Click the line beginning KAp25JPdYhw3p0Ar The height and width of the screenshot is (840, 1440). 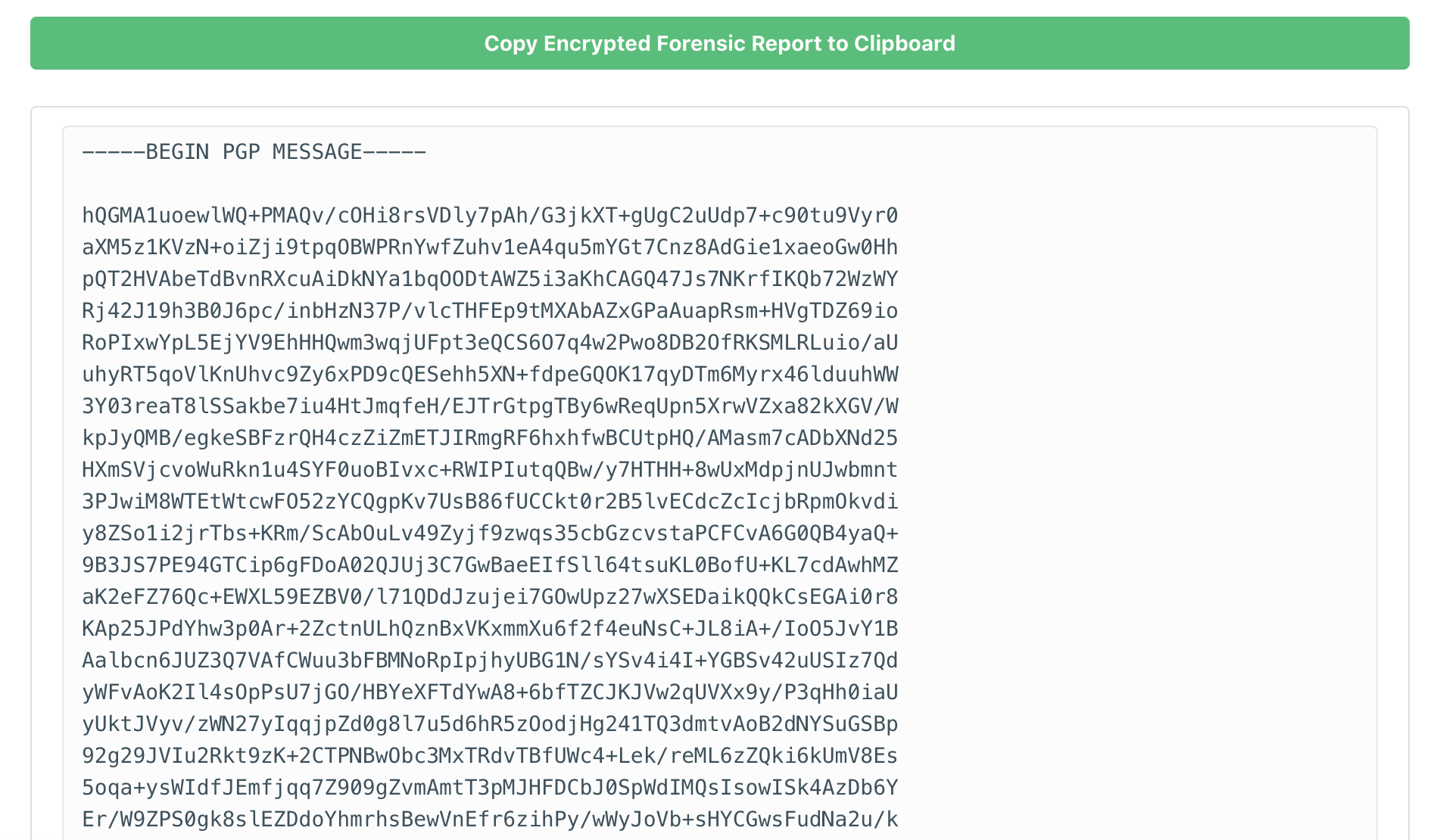[489, 629]
